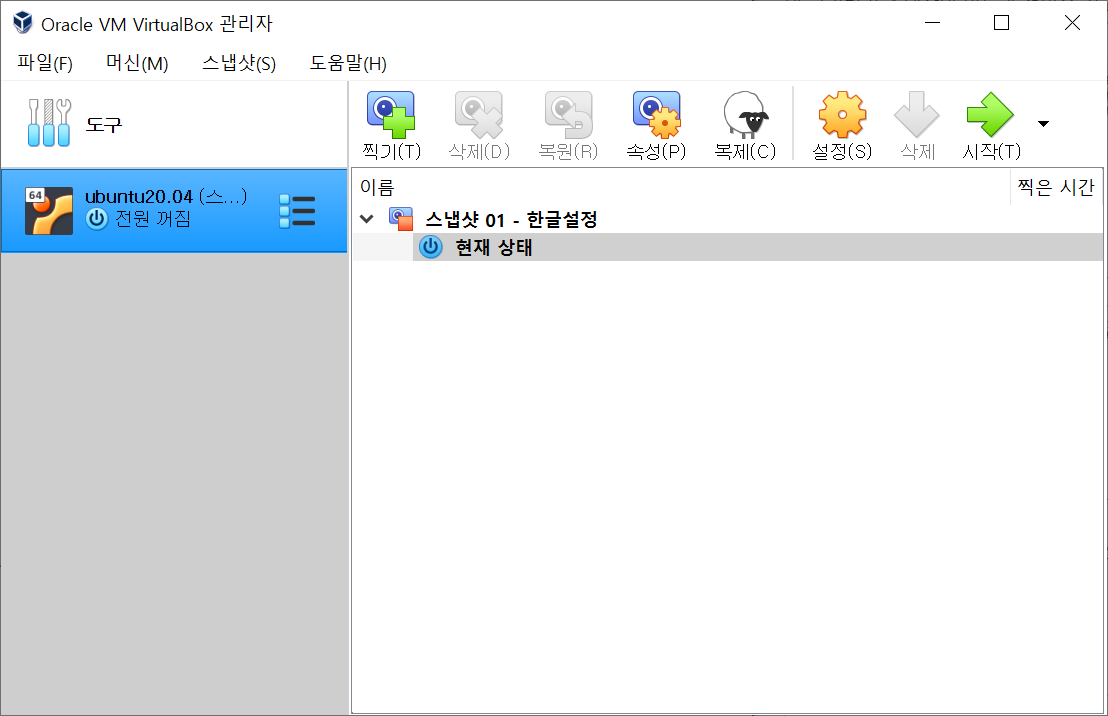Clone the machine with 복제(C) sheep icon
The height and width of the screenshot is (716, 1108).
point(745,125)
